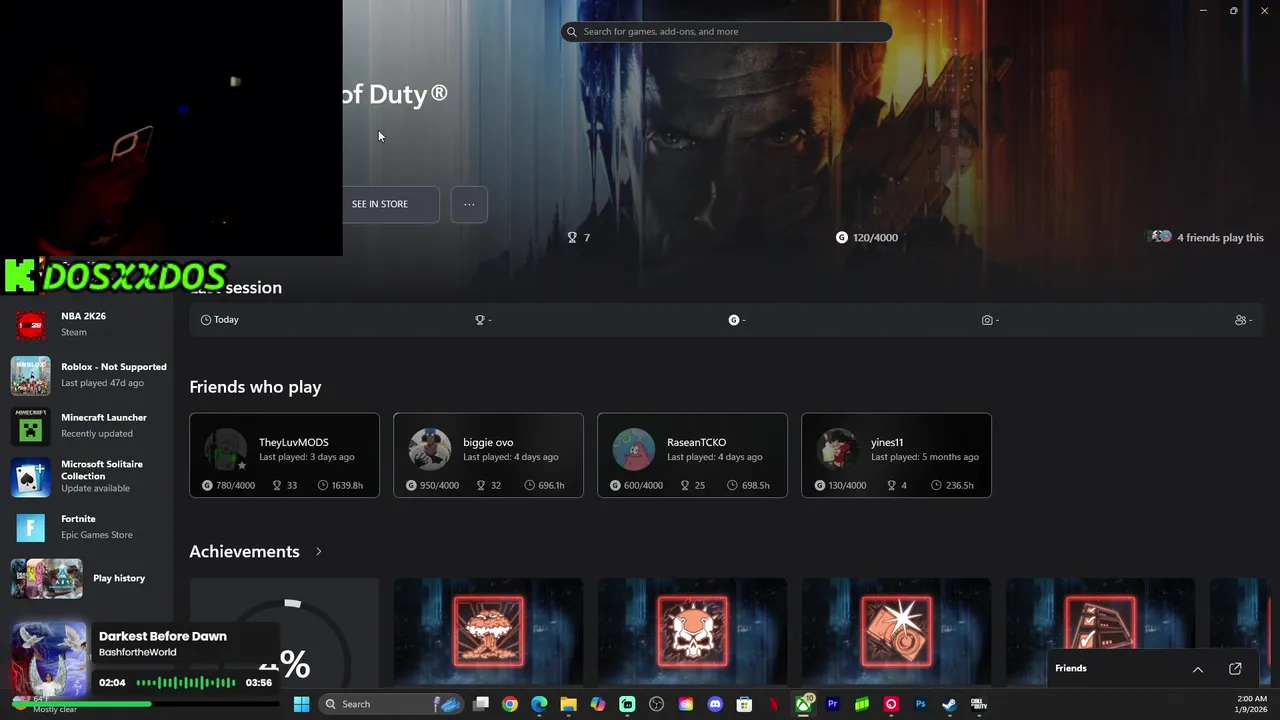
Task: Click RaseanTCKO avatar picture
Action: tap(634, 449)
